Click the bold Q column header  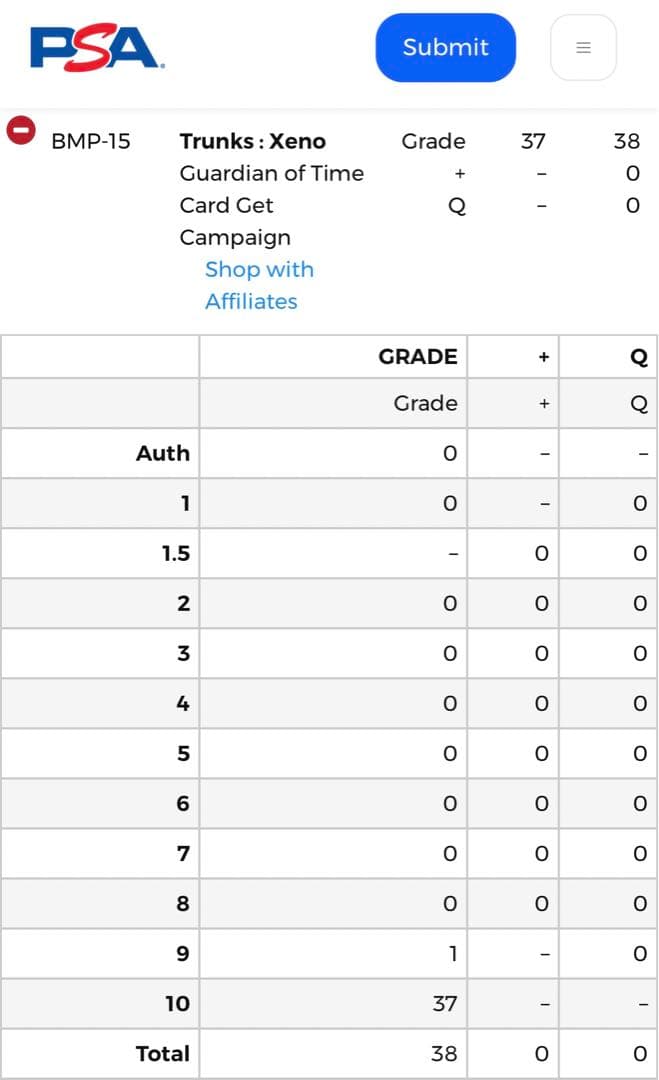tap(639, 357)
